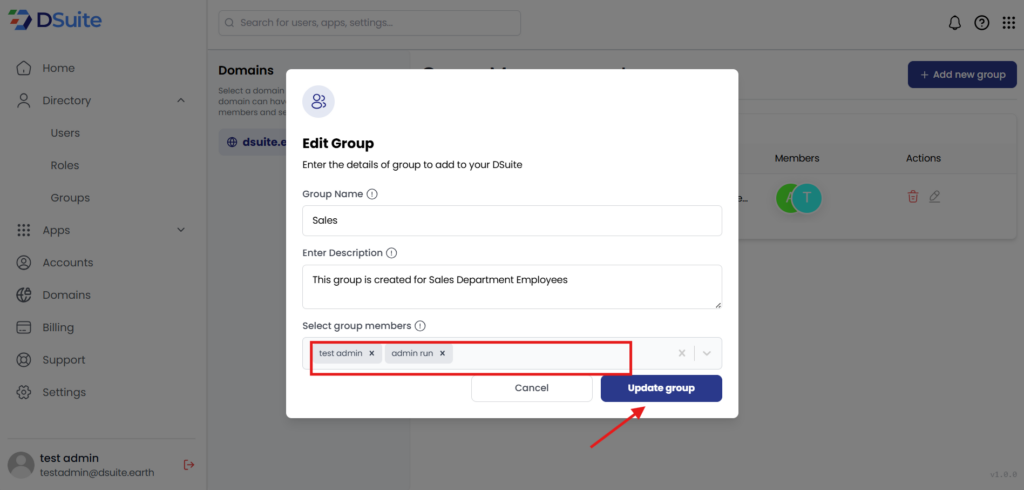Screen dimensions: 1024x490
Task: Click the edit group pencil icon
Action: (935, 197)
